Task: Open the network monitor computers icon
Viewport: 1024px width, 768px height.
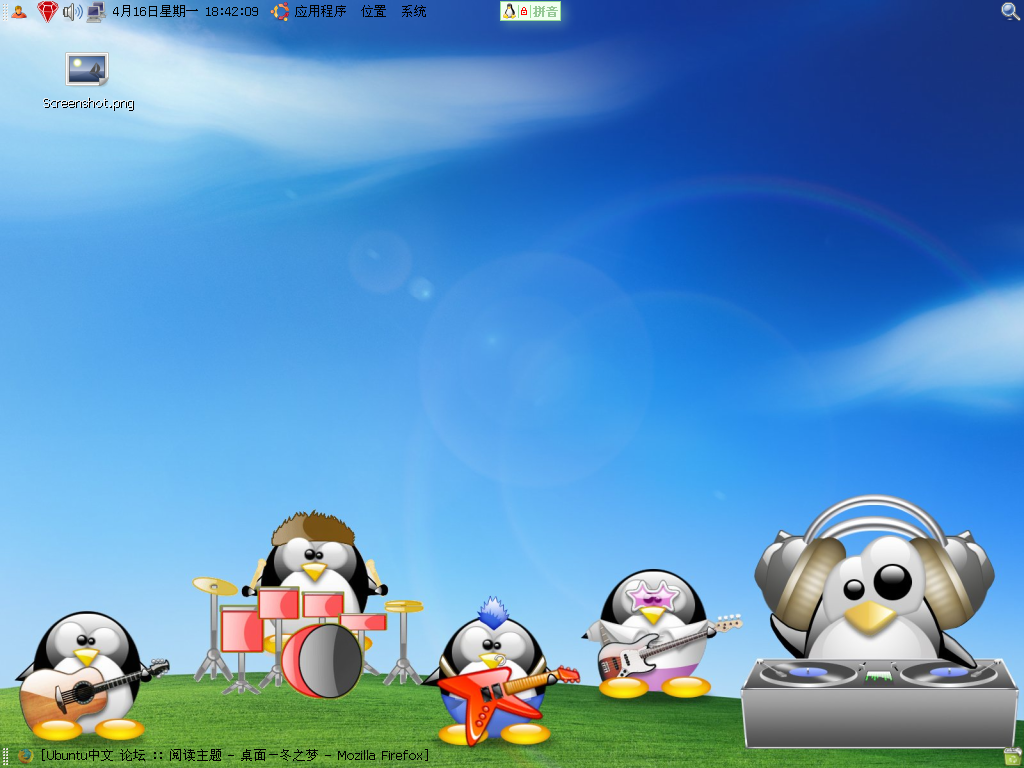Action: click(96, 11)
